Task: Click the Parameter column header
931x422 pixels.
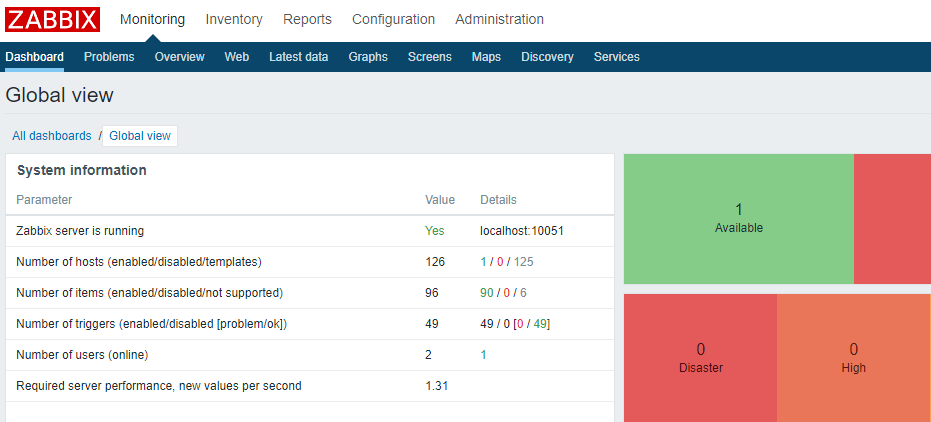Action: pyautogui.click(x=44, y=199)
